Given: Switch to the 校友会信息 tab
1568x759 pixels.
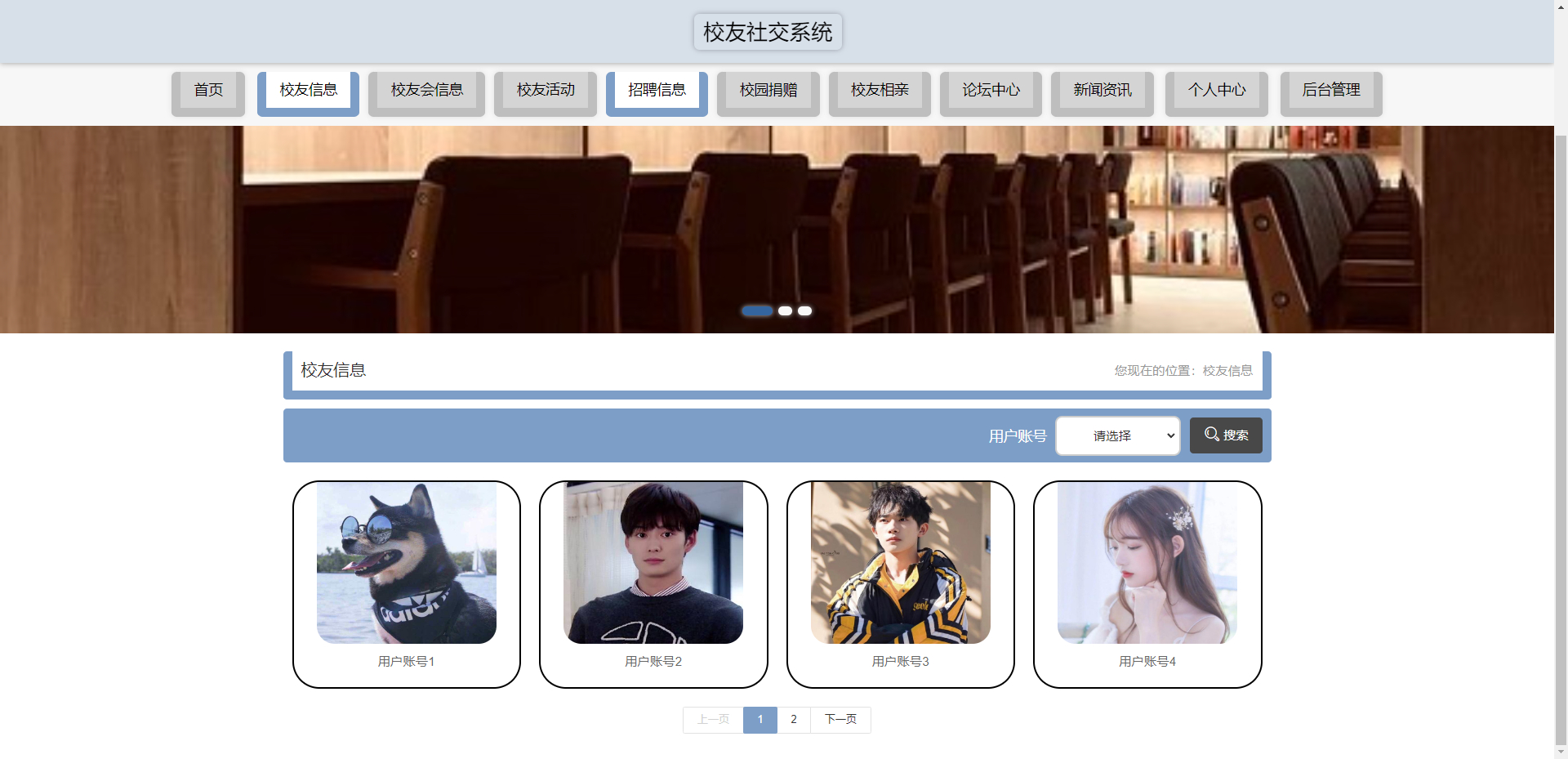Looking at the screenshot, I should click(425, 90).
